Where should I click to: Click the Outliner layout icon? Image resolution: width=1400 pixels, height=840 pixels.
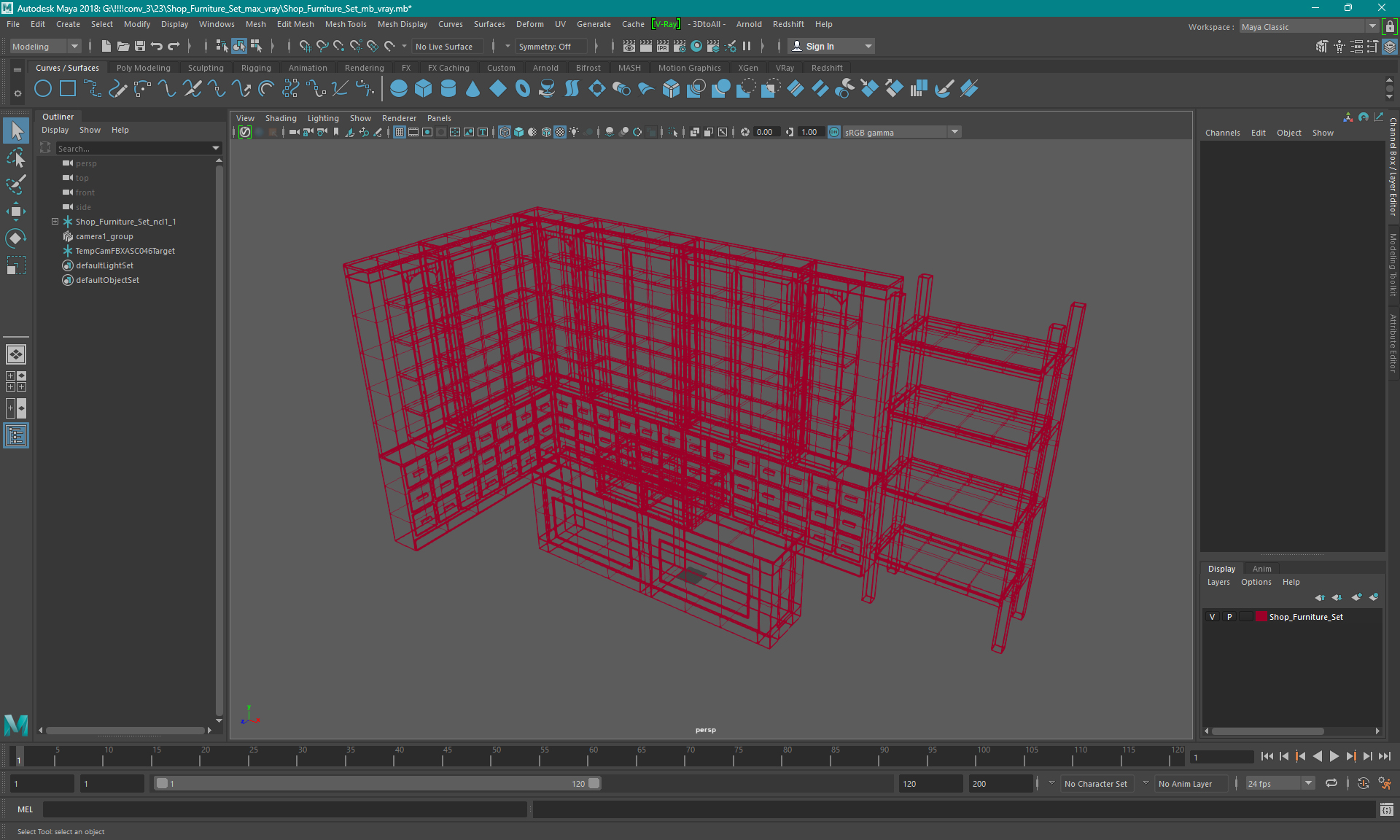click(16, 435)
